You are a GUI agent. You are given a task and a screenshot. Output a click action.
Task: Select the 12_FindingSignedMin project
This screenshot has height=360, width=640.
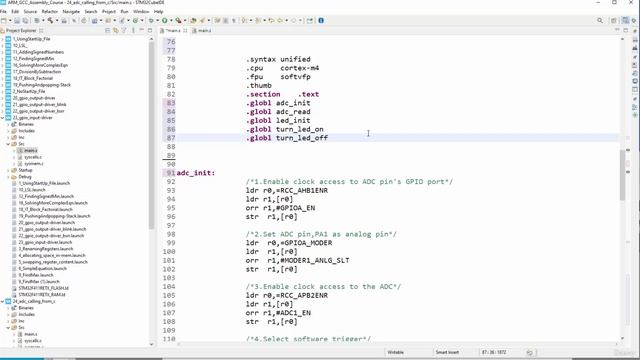[33, 59]
